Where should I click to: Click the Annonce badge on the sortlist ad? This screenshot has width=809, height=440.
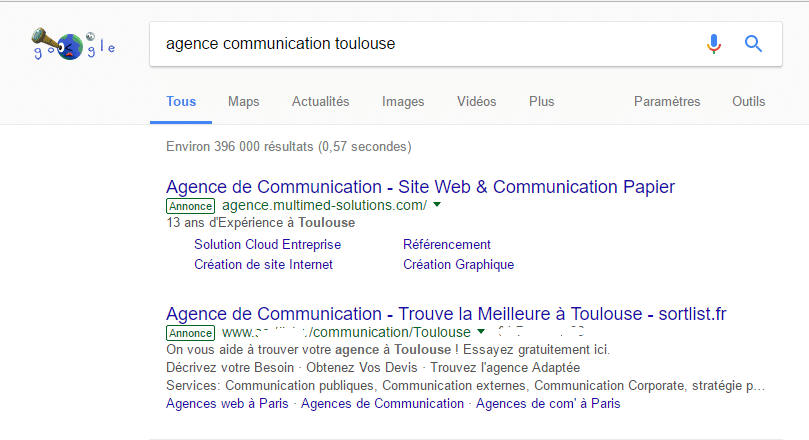point(190,333)
